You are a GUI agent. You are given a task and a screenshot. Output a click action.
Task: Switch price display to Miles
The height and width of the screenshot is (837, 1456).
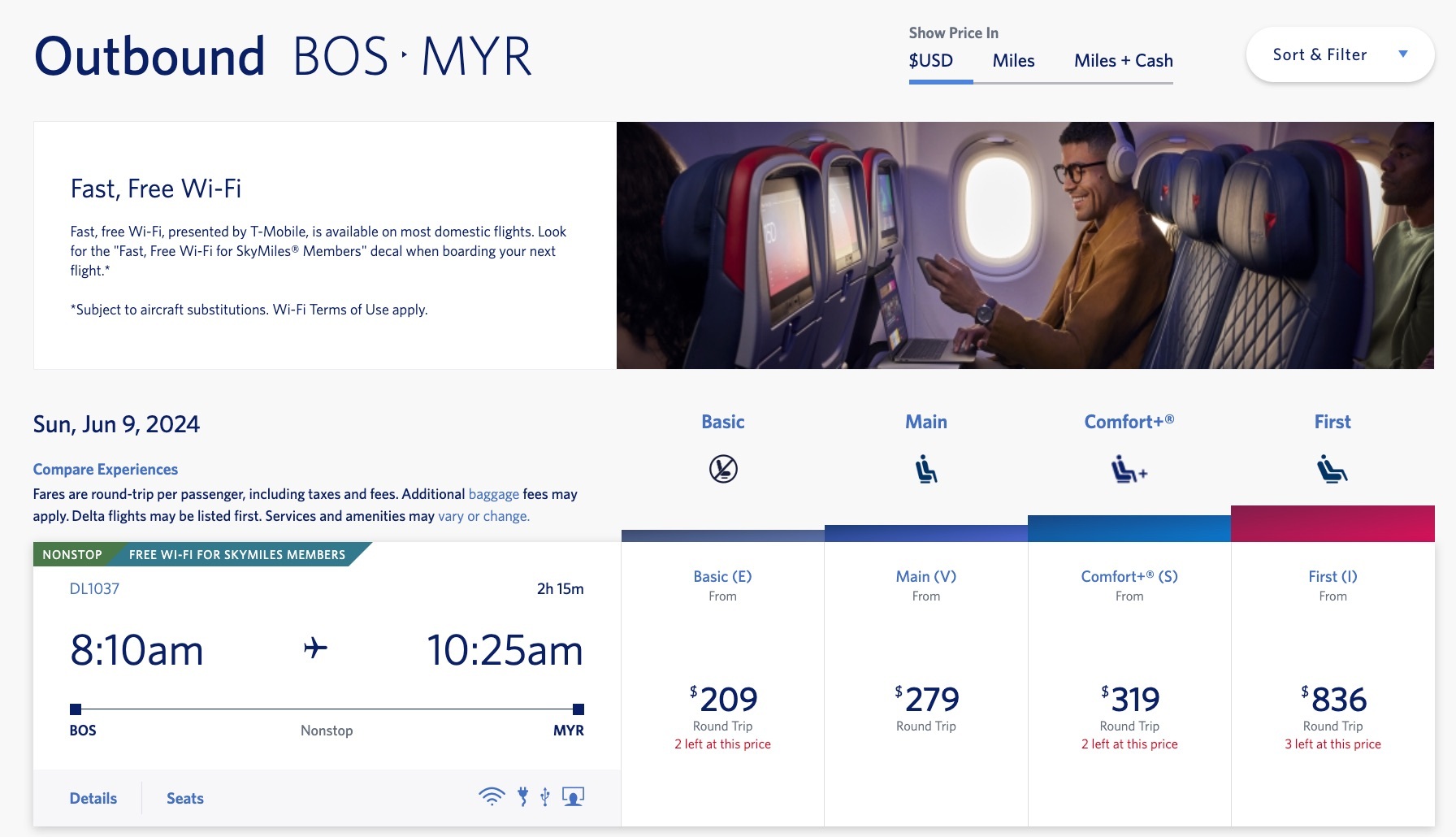tap(1013, 61)
